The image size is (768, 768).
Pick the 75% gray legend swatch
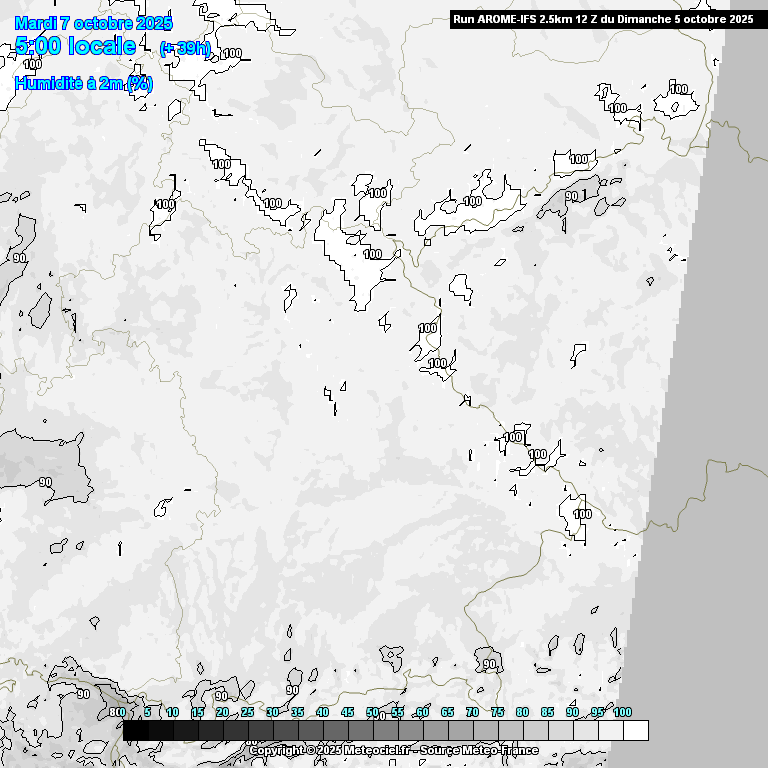tap(511, 731)
